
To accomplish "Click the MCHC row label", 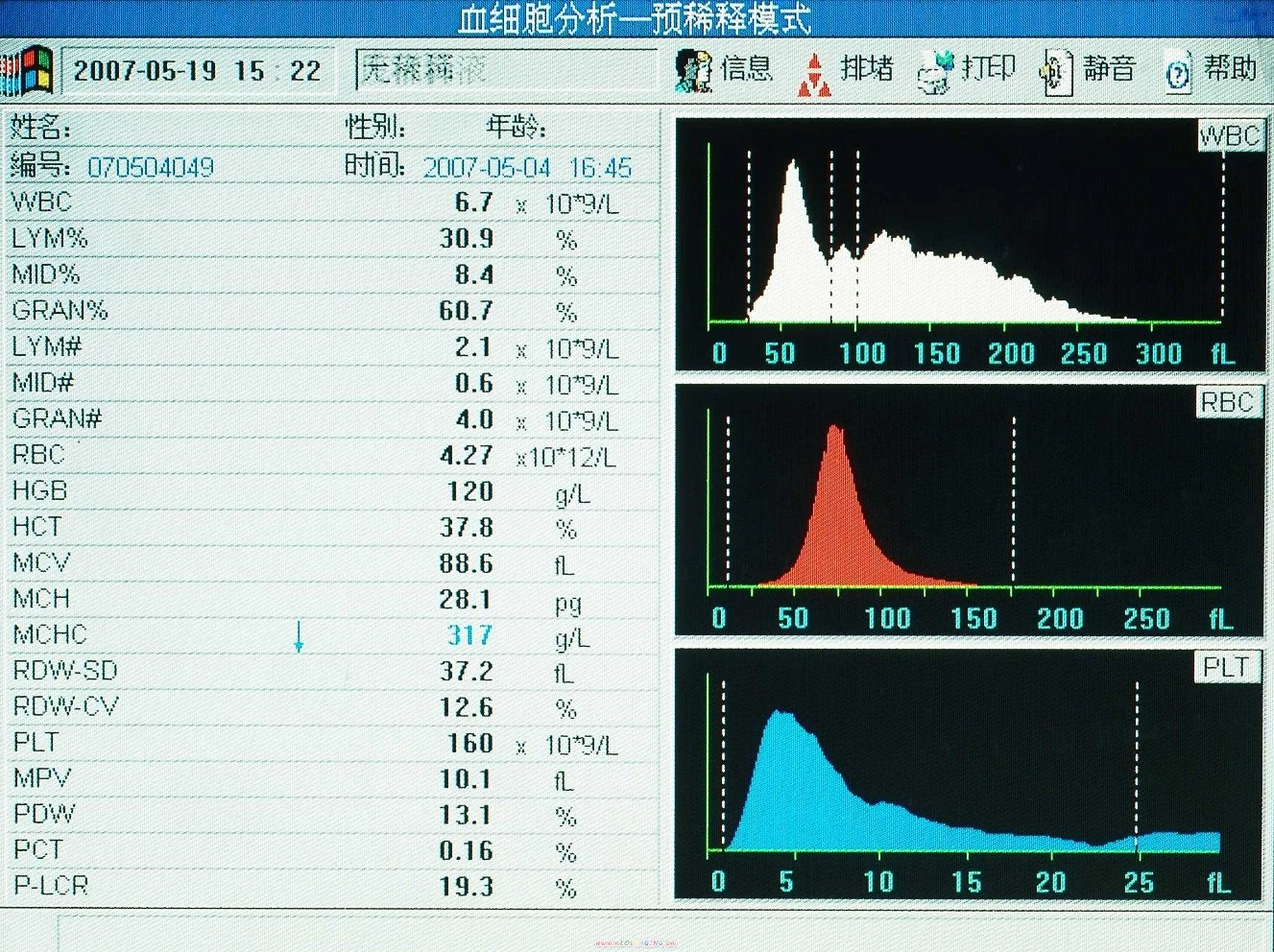I will [50, 635].
